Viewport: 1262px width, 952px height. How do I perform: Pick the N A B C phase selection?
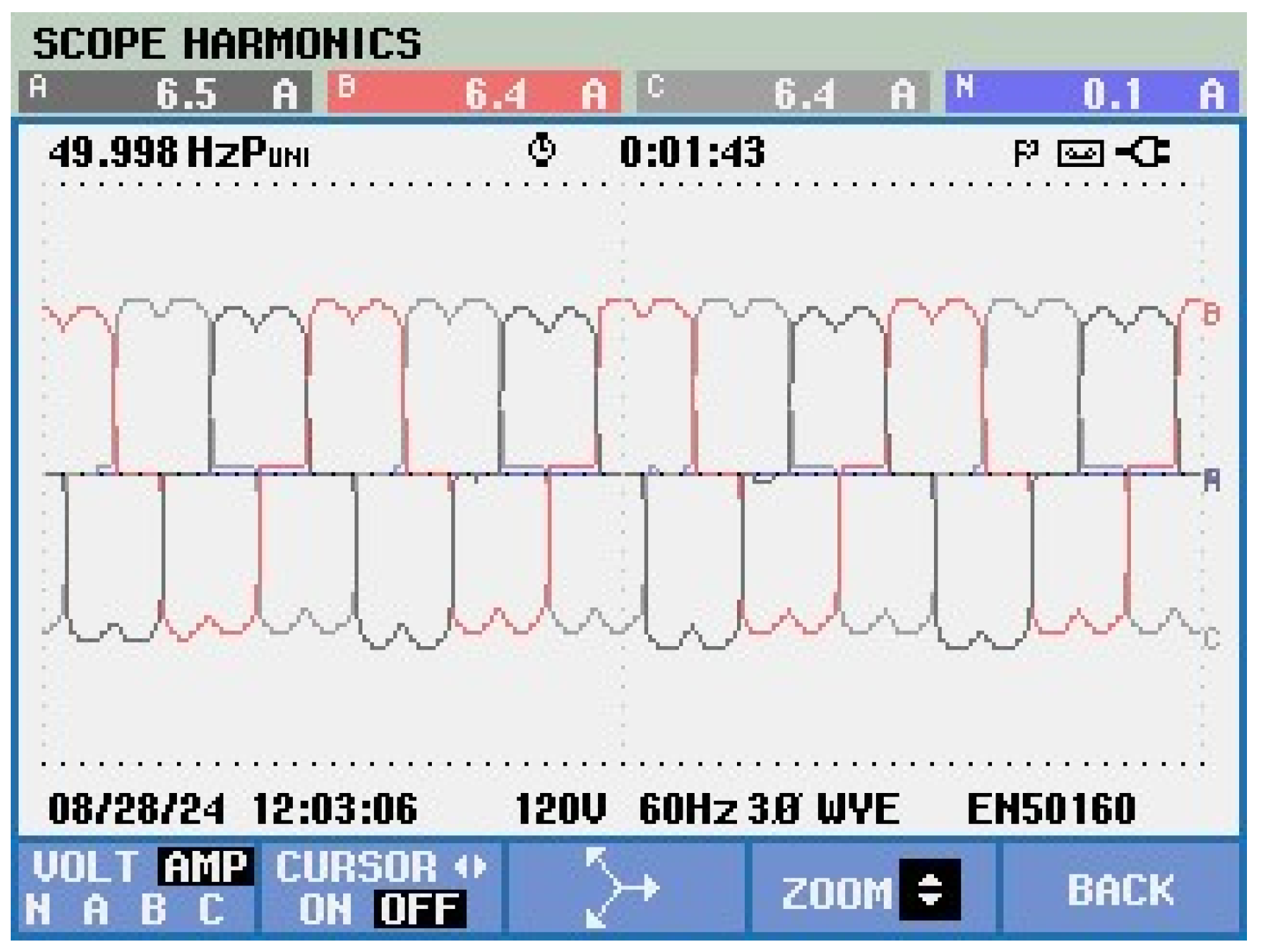tap(125, 910)
